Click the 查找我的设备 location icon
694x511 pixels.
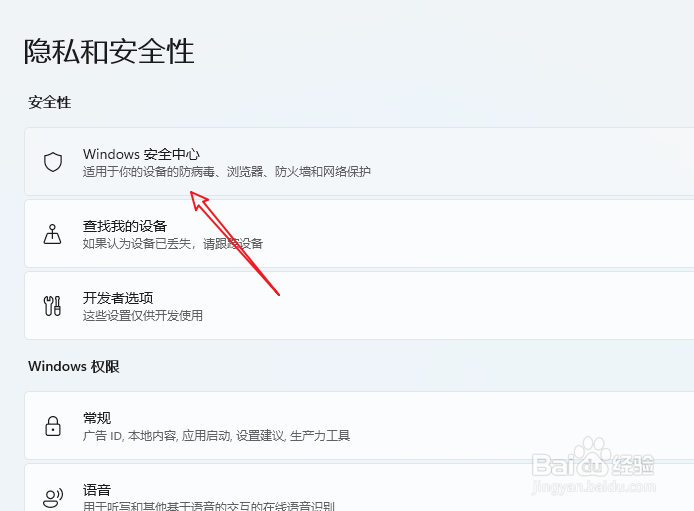52,234
